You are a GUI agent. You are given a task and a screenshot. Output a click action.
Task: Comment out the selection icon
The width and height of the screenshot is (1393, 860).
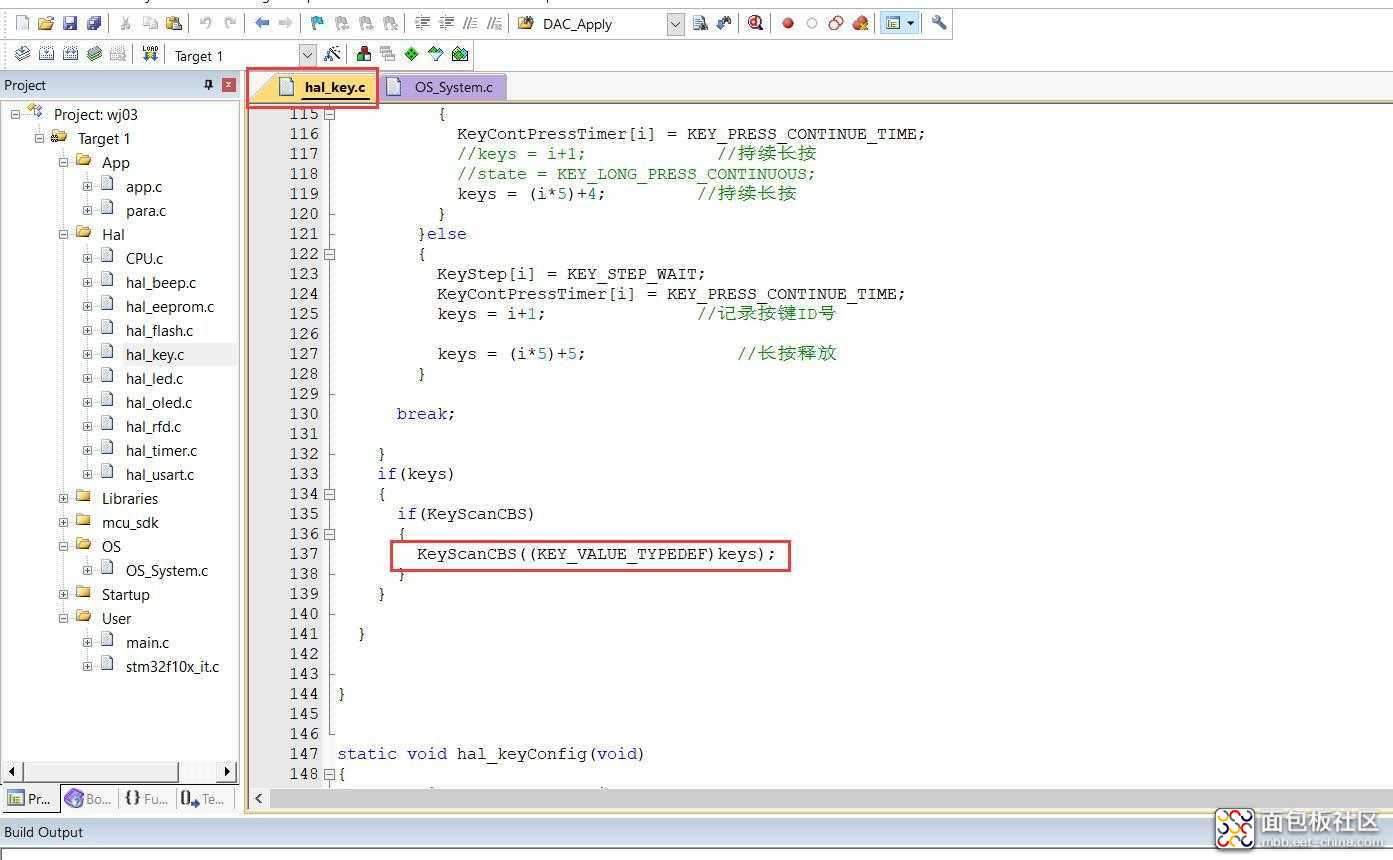470,23
